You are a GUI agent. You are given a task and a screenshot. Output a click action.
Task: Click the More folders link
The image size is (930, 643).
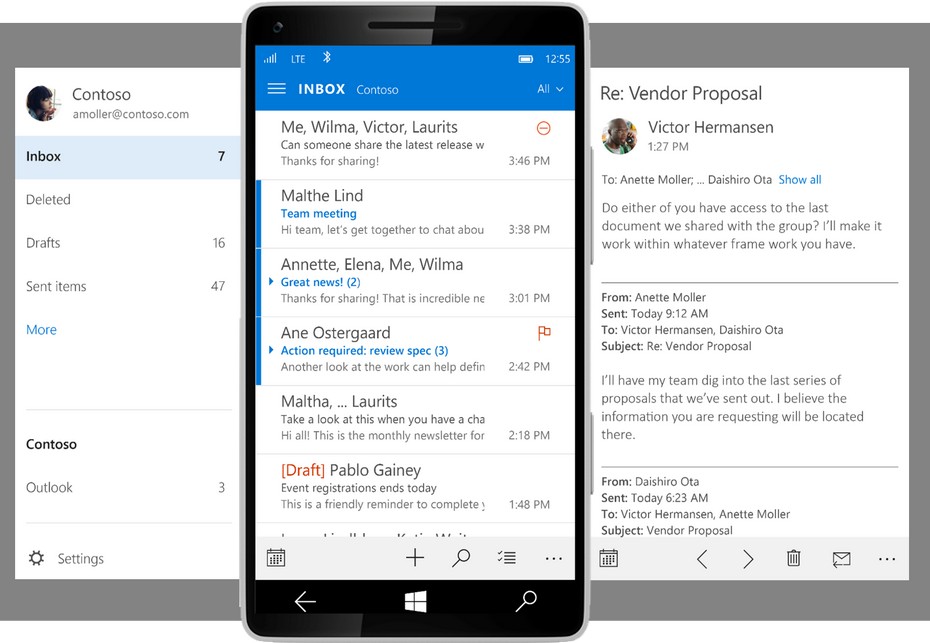click(41, 330)
